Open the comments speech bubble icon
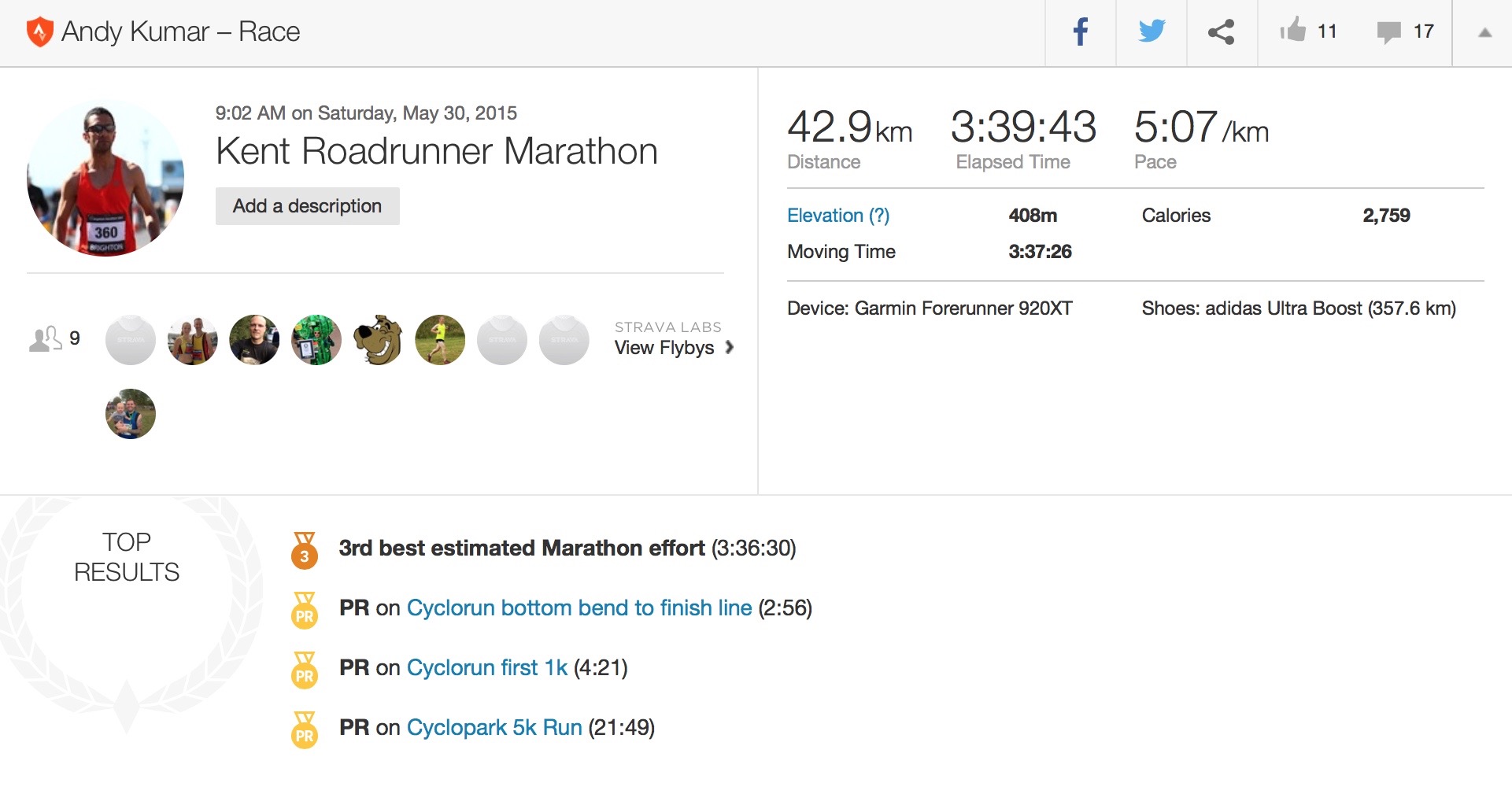 click(x=1388, y=32)
